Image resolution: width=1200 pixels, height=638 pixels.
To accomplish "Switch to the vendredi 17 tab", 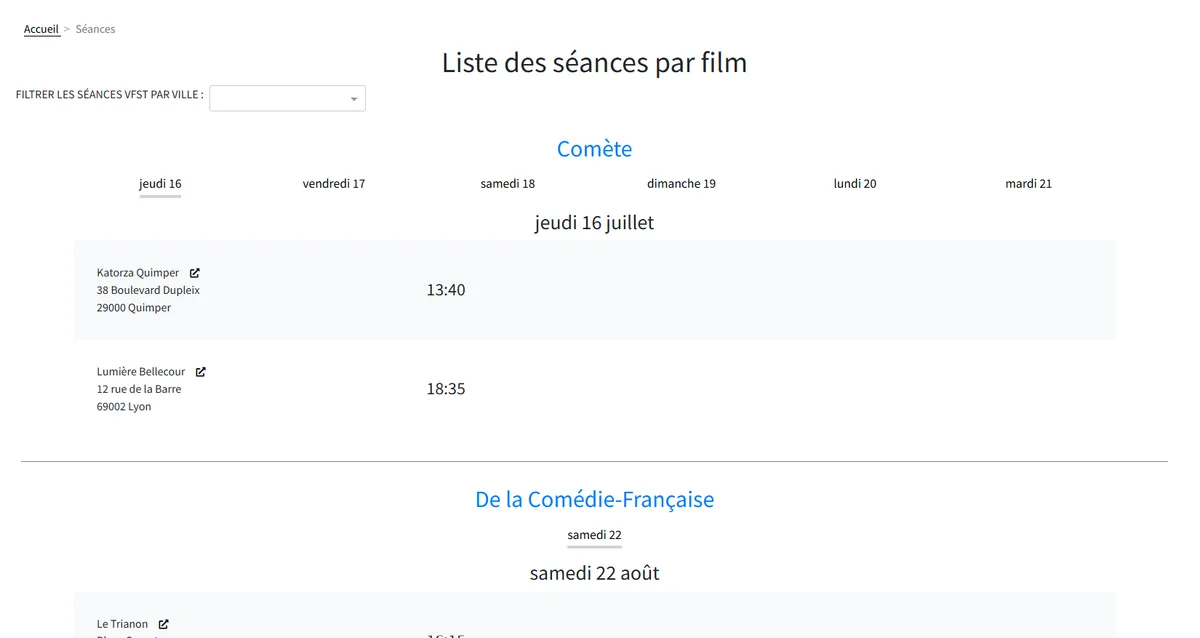I will (334, 184).
